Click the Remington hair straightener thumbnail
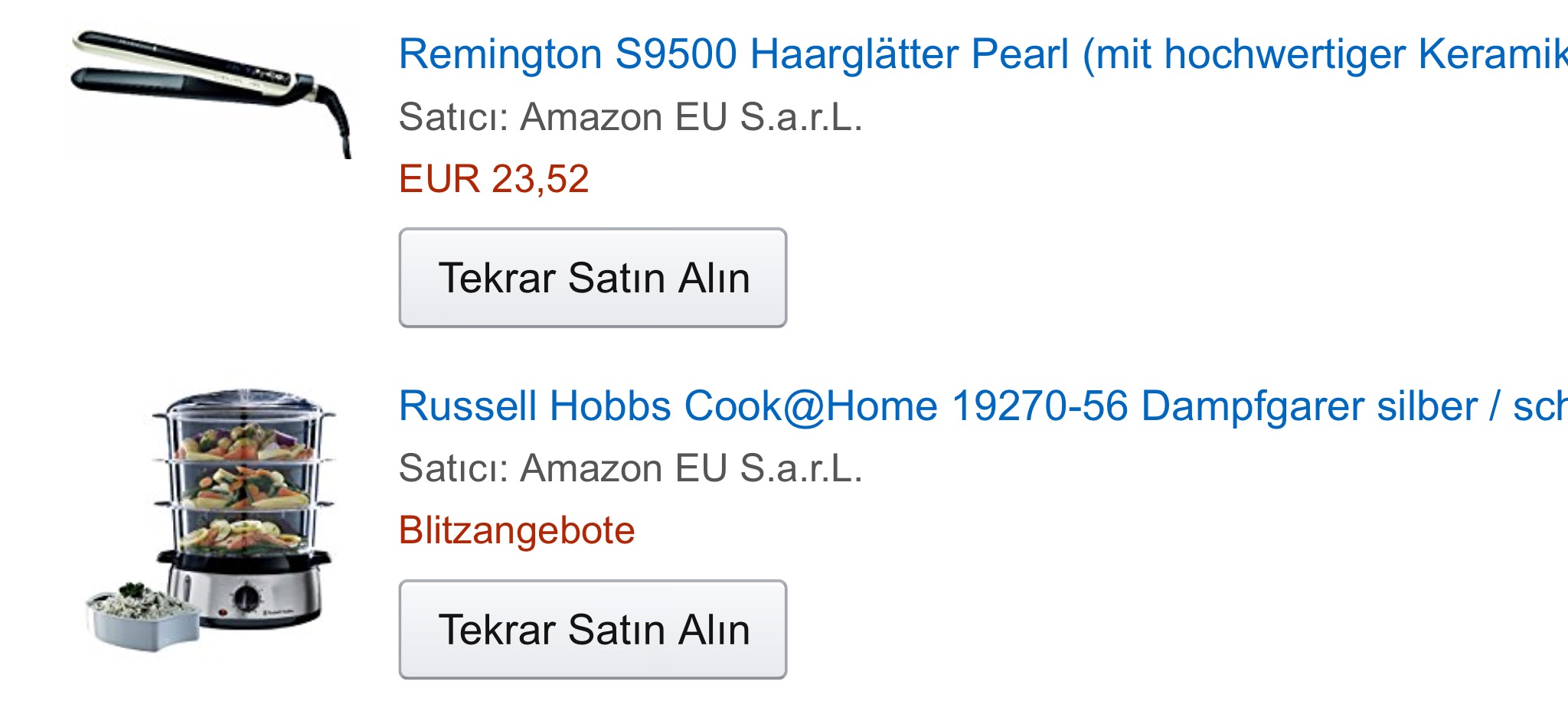 click(211, 93)
